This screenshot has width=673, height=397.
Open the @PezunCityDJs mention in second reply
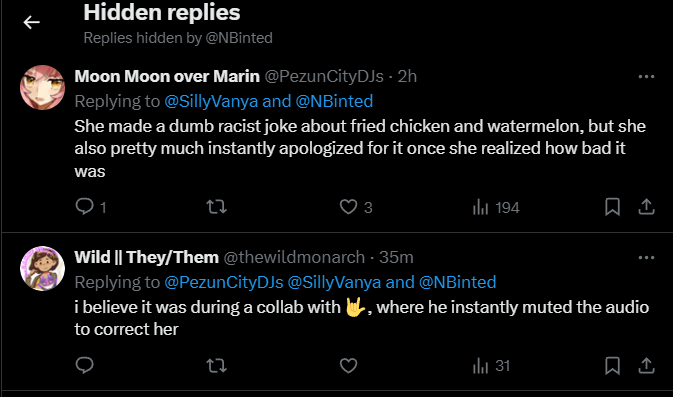click(x=224, y=282)
